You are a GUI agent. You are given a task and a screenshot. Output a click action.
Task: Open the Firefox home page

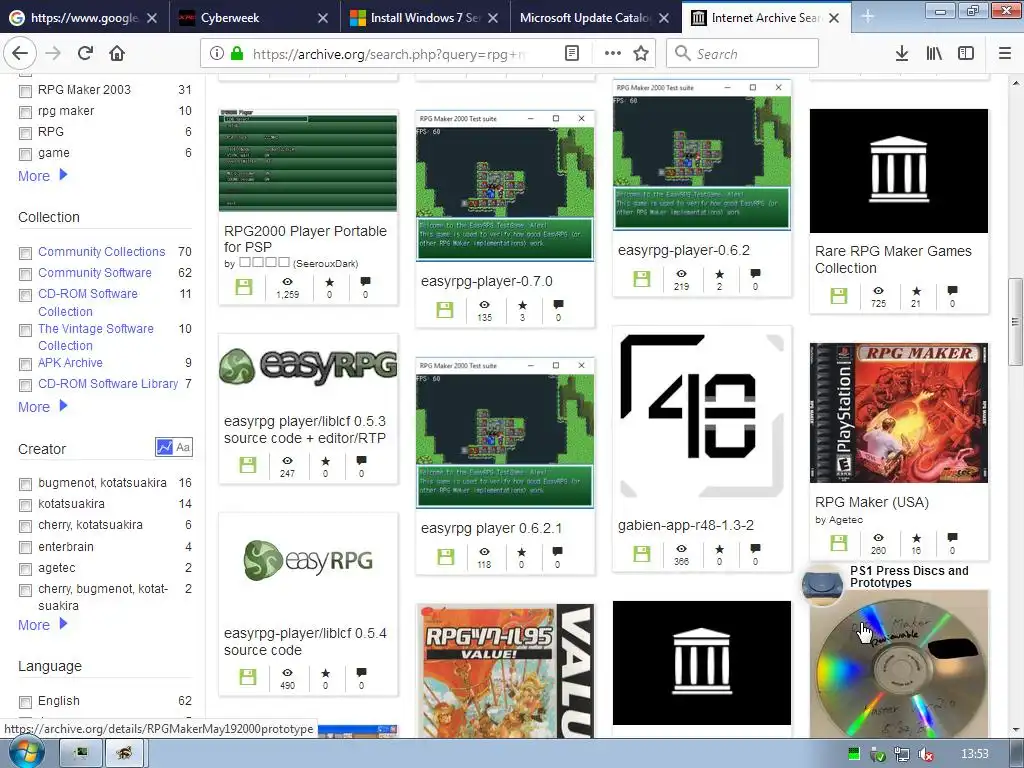pos(117,54)
